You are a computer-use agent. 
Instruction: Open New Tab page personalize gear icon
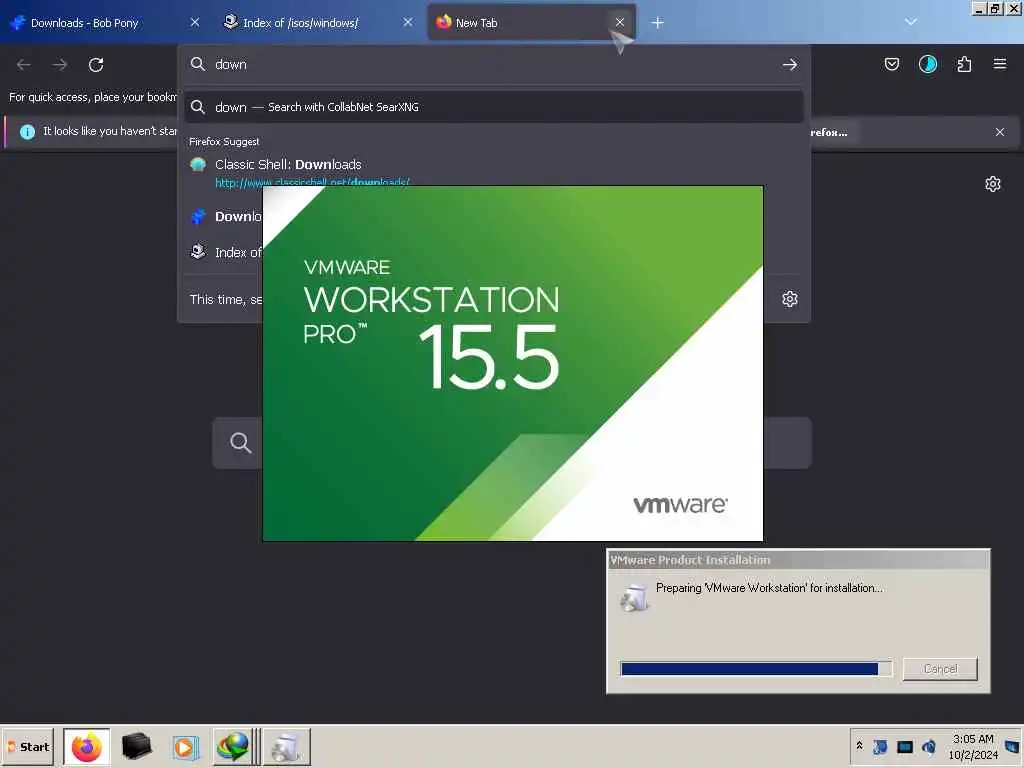993,184
